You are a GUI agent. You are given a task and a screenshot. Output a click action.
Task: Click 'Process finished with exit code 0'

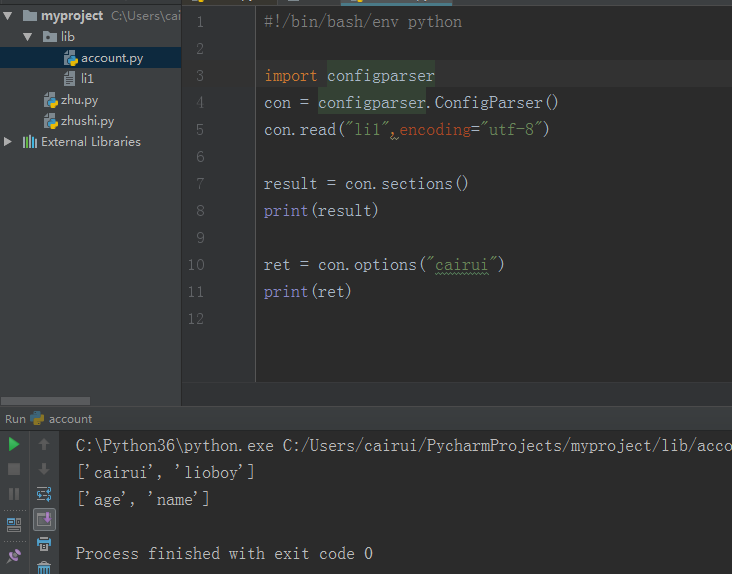(224, 553)
